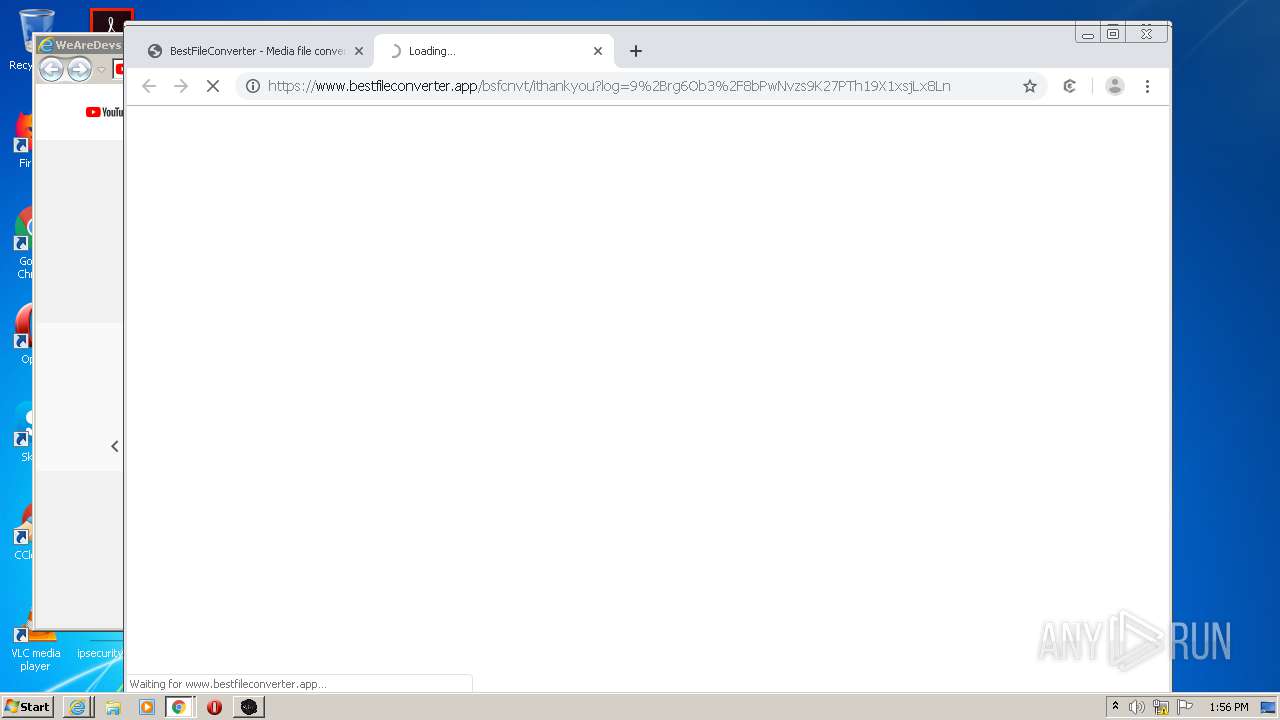Click the 1:56 PM clock

(1228, 707)
